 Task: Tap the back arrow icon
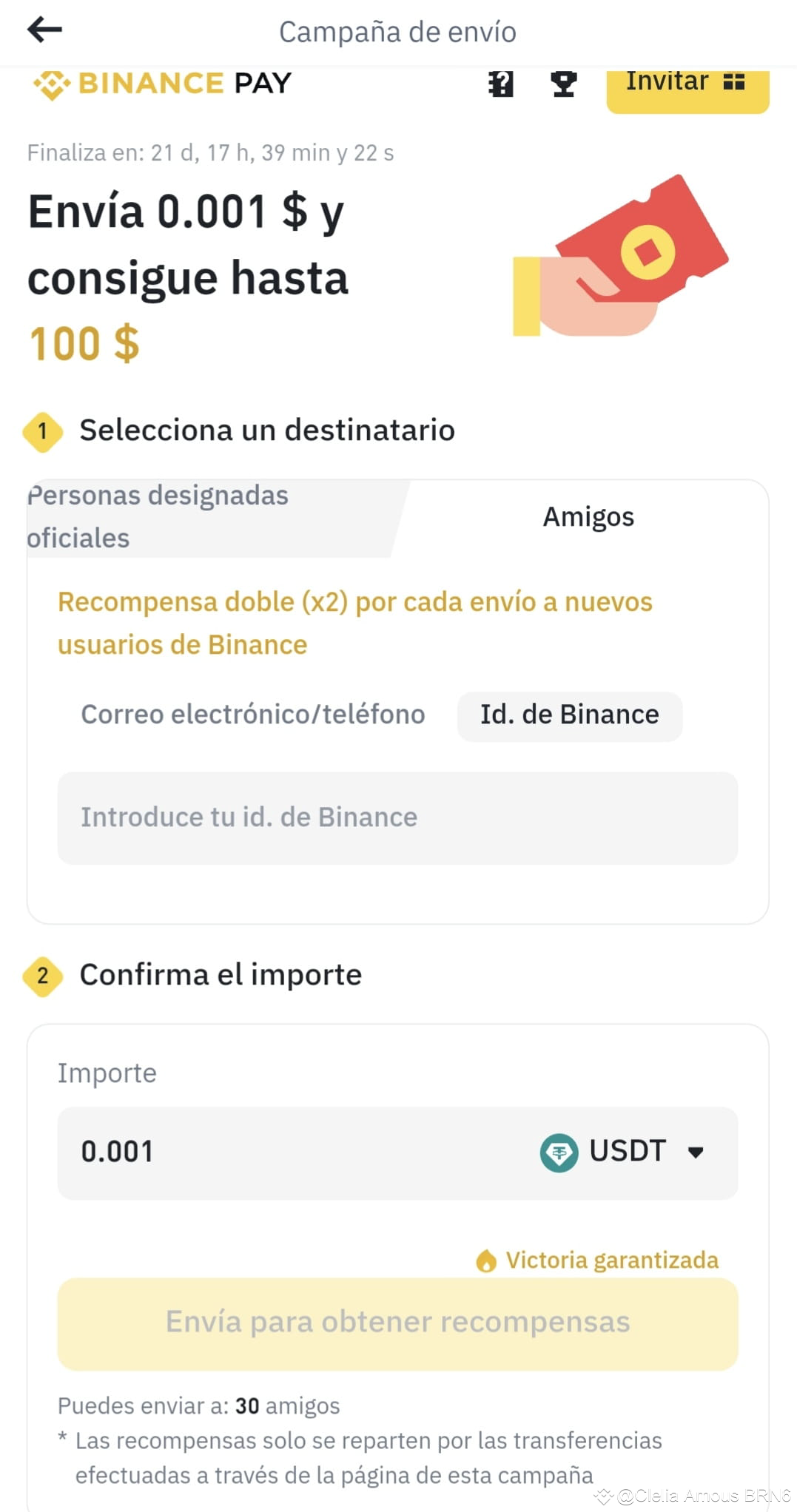44,30
